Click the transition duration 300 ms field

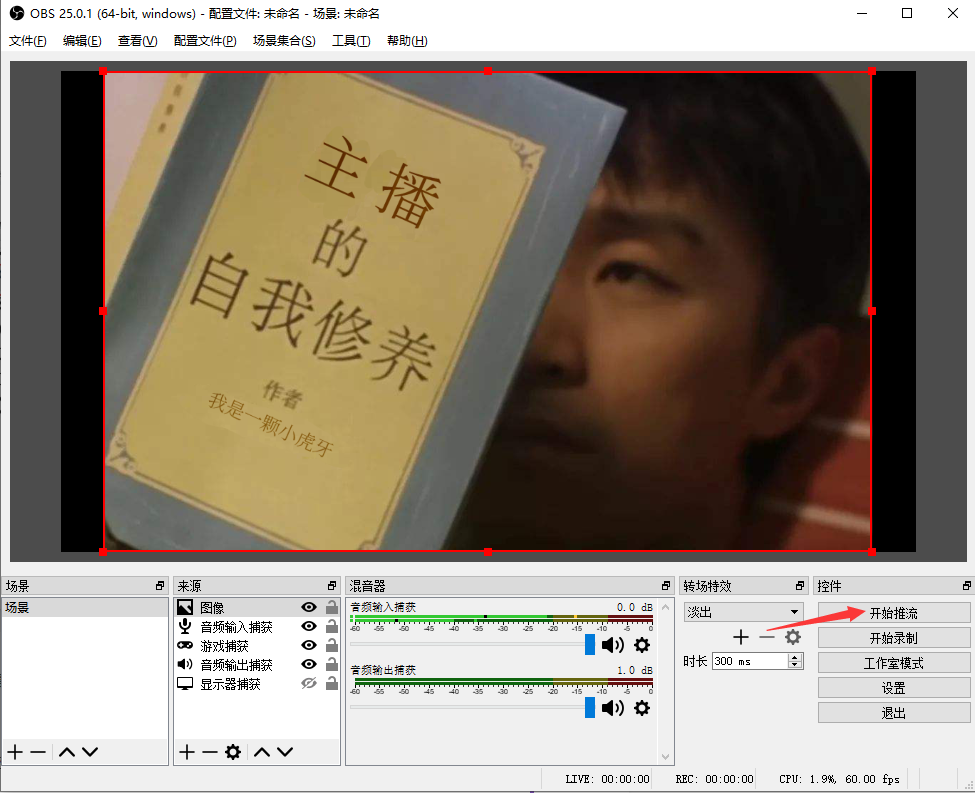point(750,661)
